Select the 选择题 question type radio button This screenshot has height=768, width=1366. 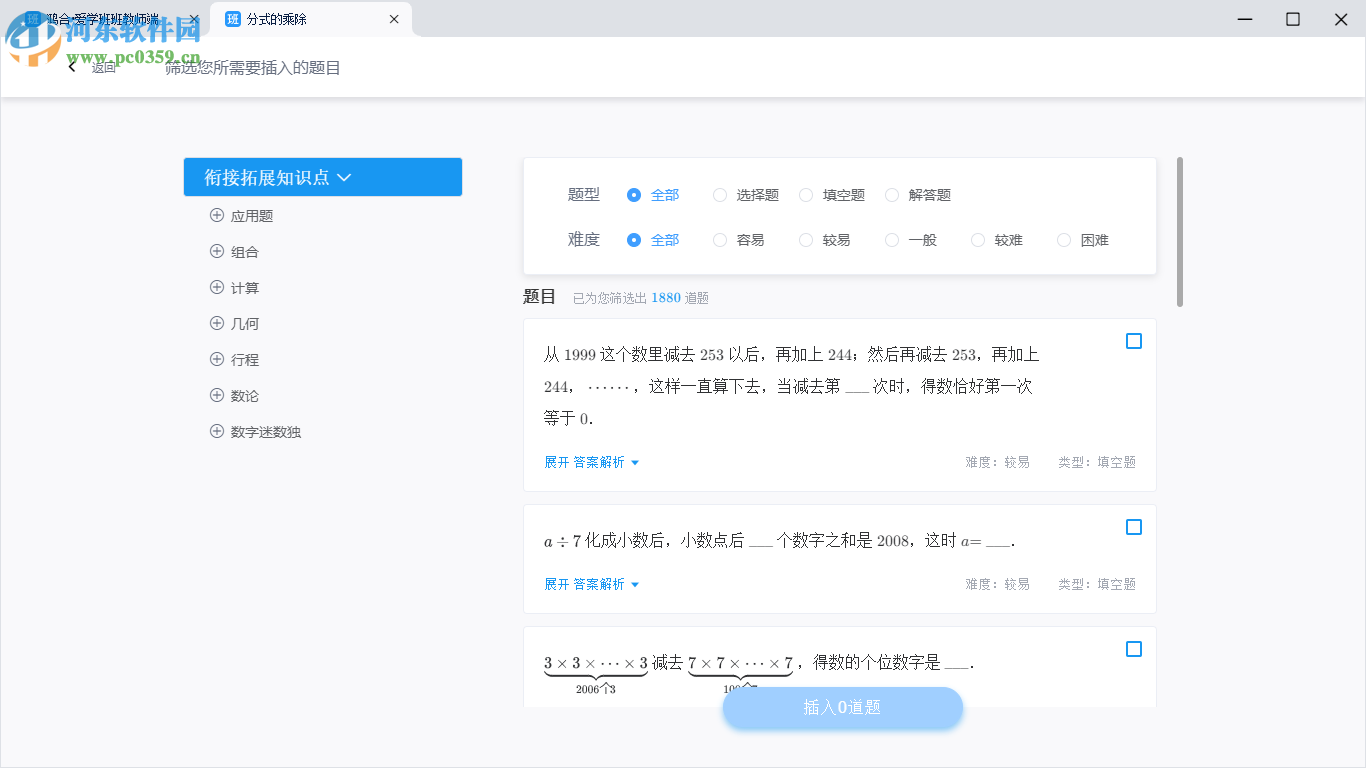720,195
